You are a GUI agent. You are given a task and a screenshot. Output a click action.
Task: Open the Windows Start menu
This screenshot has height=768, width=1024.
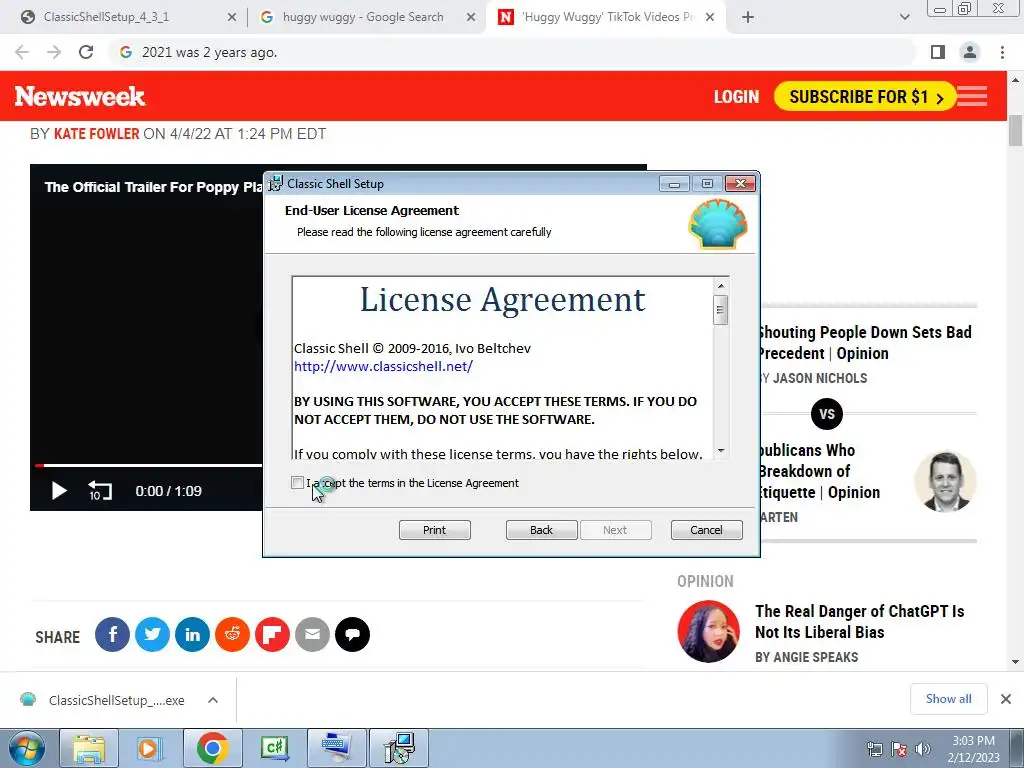(x=26, y=748)
